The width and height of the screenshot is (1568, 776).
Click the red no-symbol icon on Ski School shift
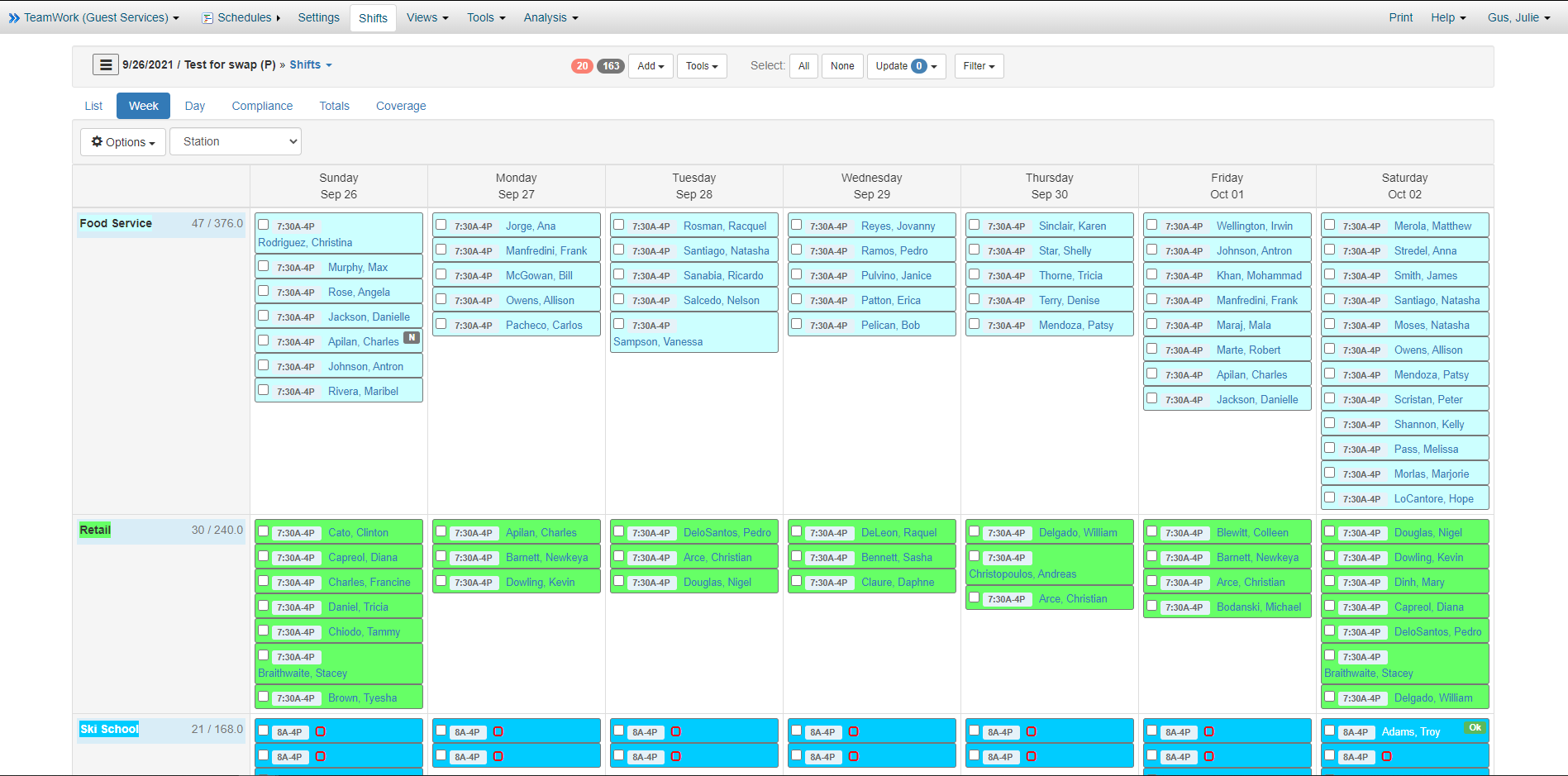point(322,731)
